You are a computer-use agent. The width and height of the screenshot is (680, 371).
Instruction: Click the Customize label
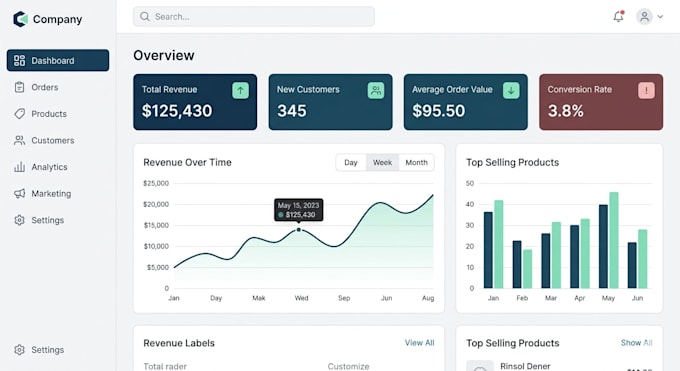pyautogui.click(x=348, y=366)
